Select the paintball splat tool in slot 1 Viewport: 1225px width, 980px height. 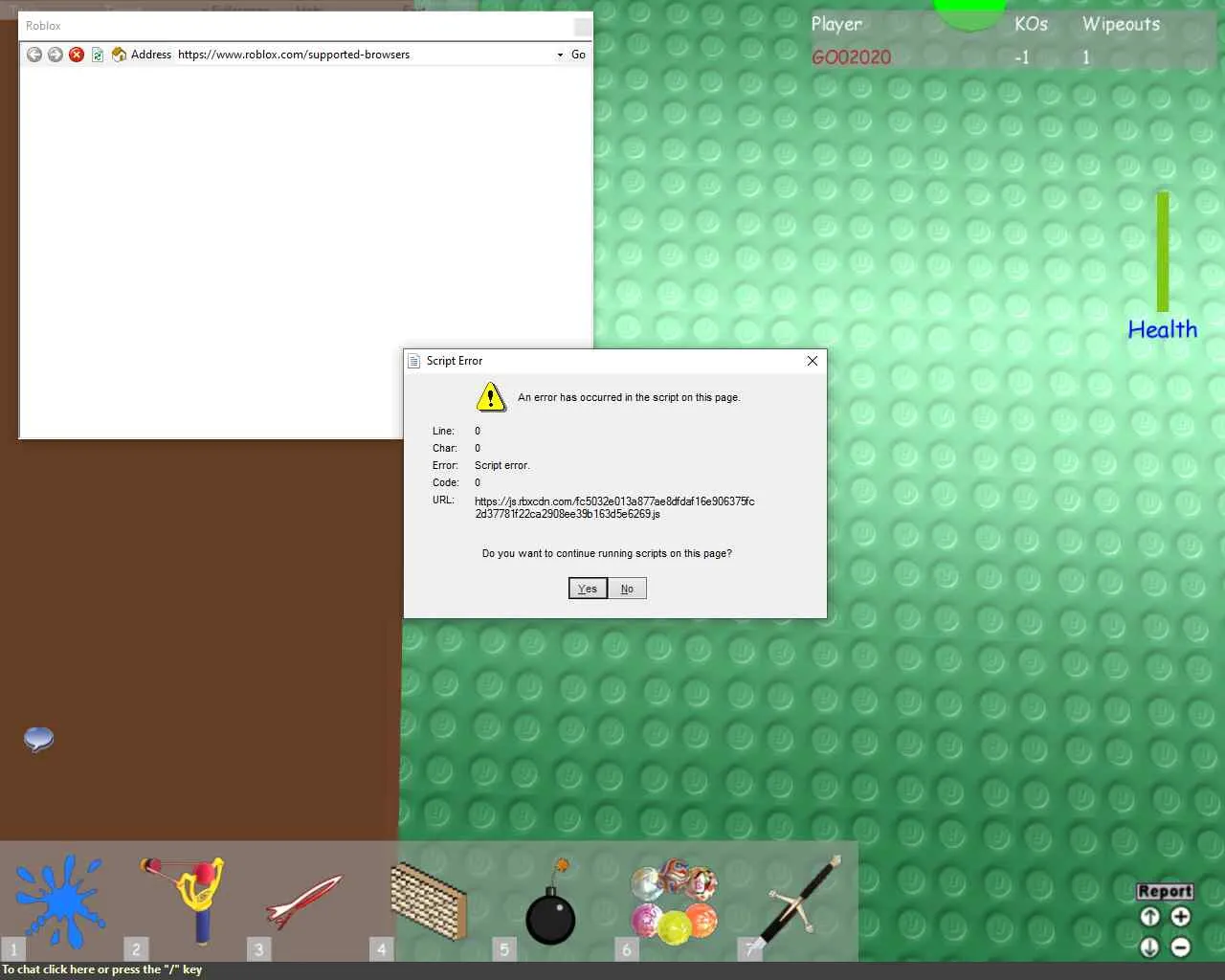60,901
